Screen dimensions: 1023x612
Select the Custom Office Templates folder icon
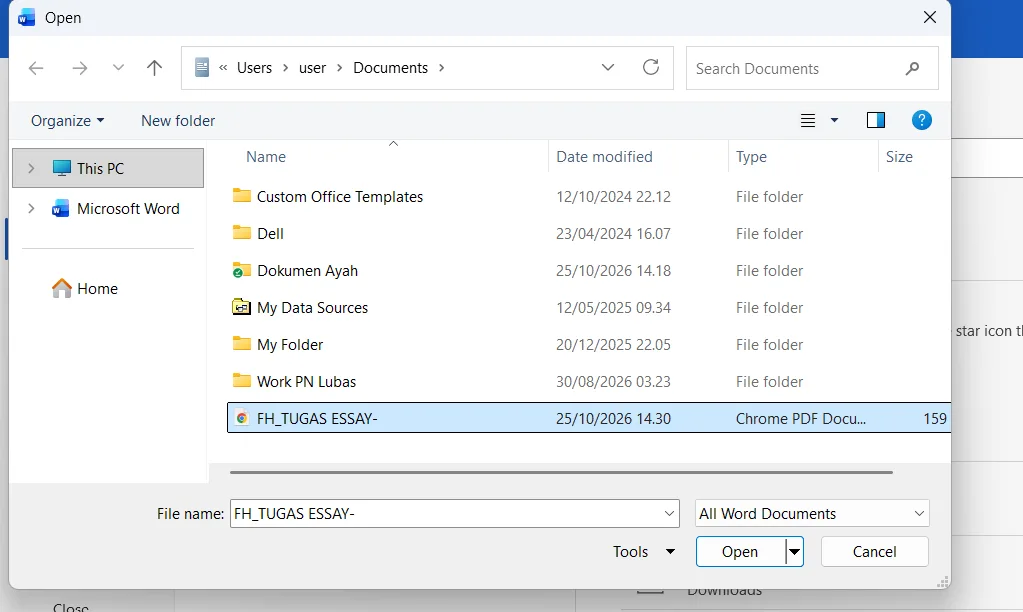point(241,196)
